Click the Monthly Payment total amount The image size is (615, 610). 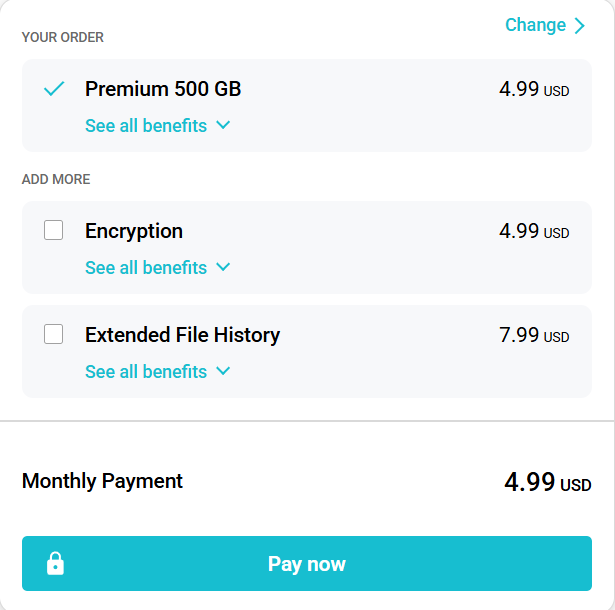(x=547, y=483)
